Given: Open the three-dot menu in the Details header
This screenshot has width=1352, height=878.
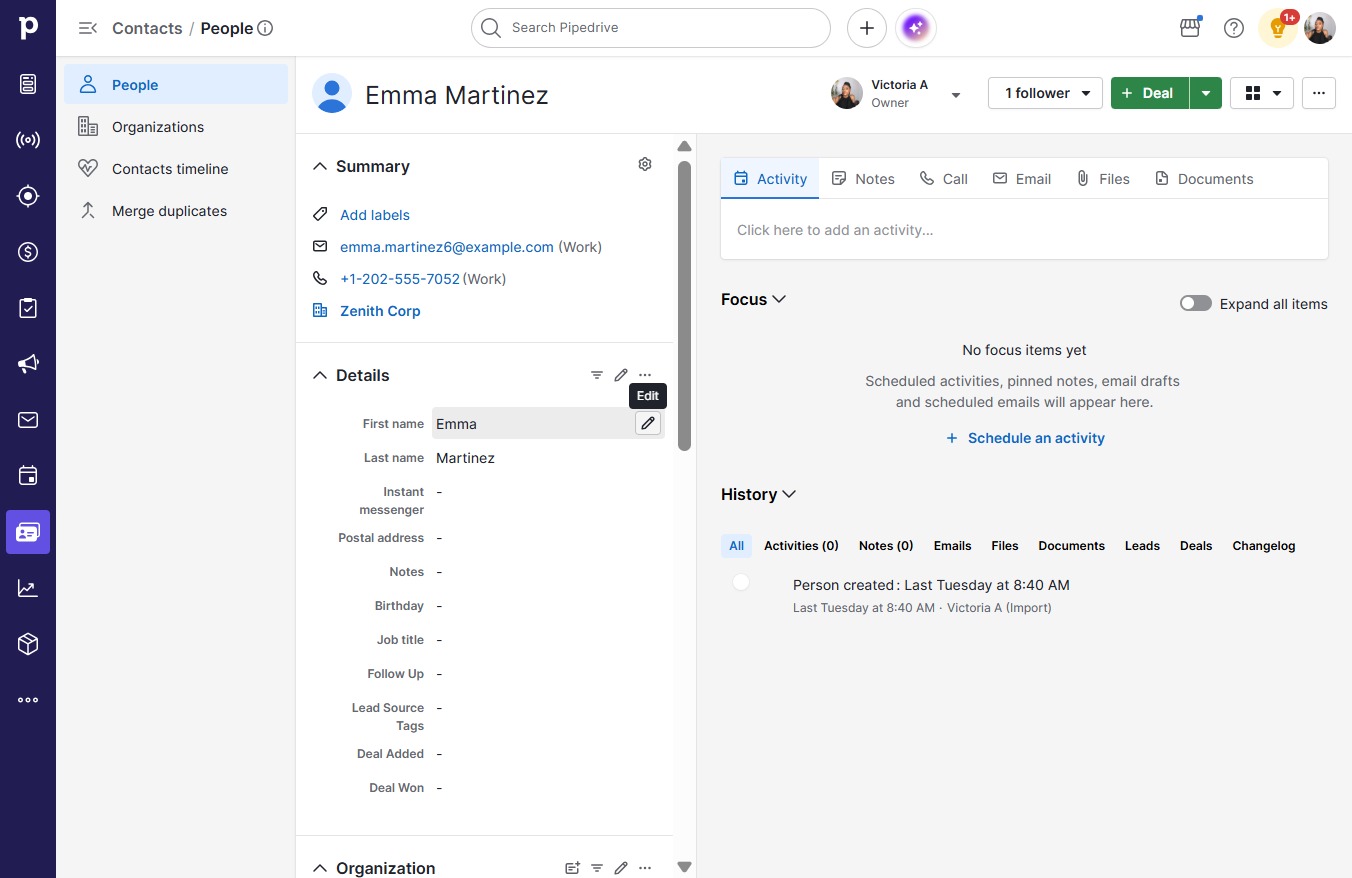Looking at the screenshot, I should 645,375.
